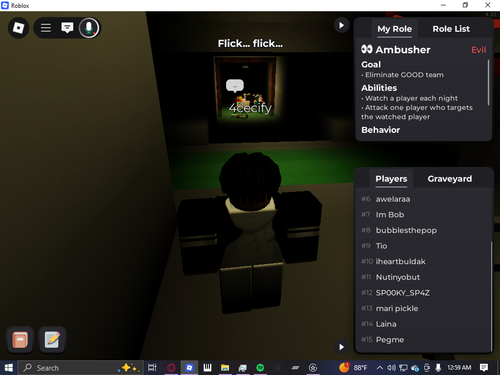Select player #15 Pegme
Image resolution: width=500 pixels, height=375 pixels.
point(423,340)
